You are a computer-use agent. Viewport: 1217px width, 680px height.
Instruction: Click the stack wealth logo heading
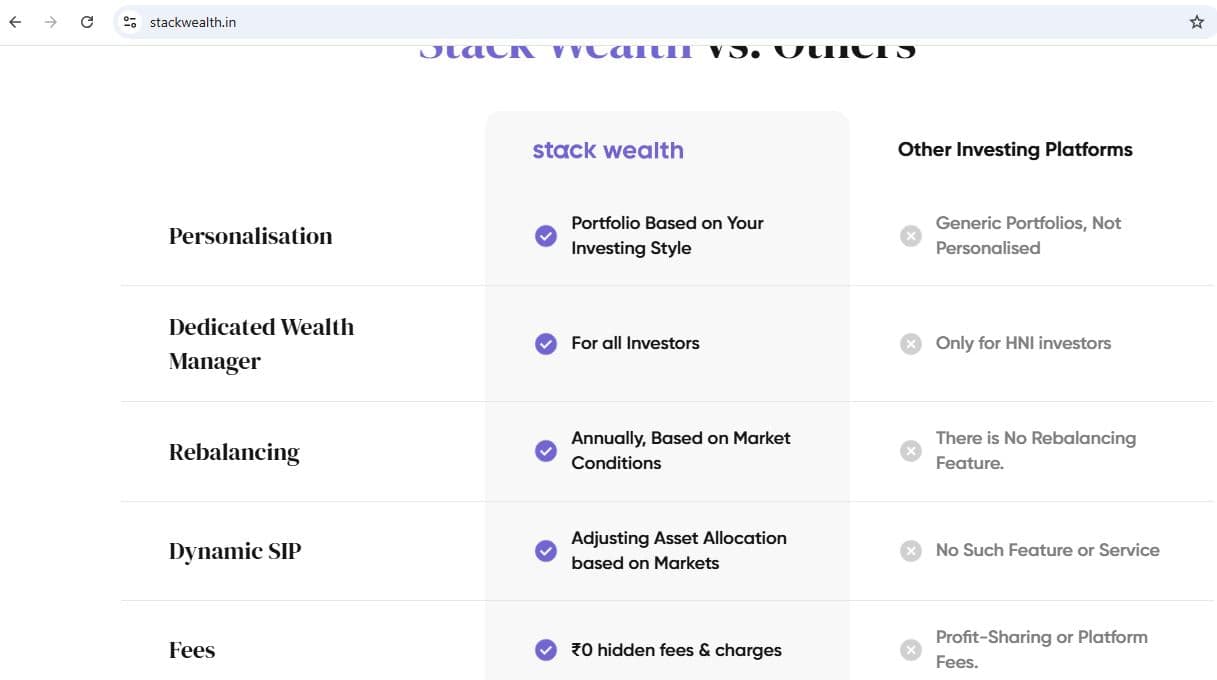tap(607, 149)
